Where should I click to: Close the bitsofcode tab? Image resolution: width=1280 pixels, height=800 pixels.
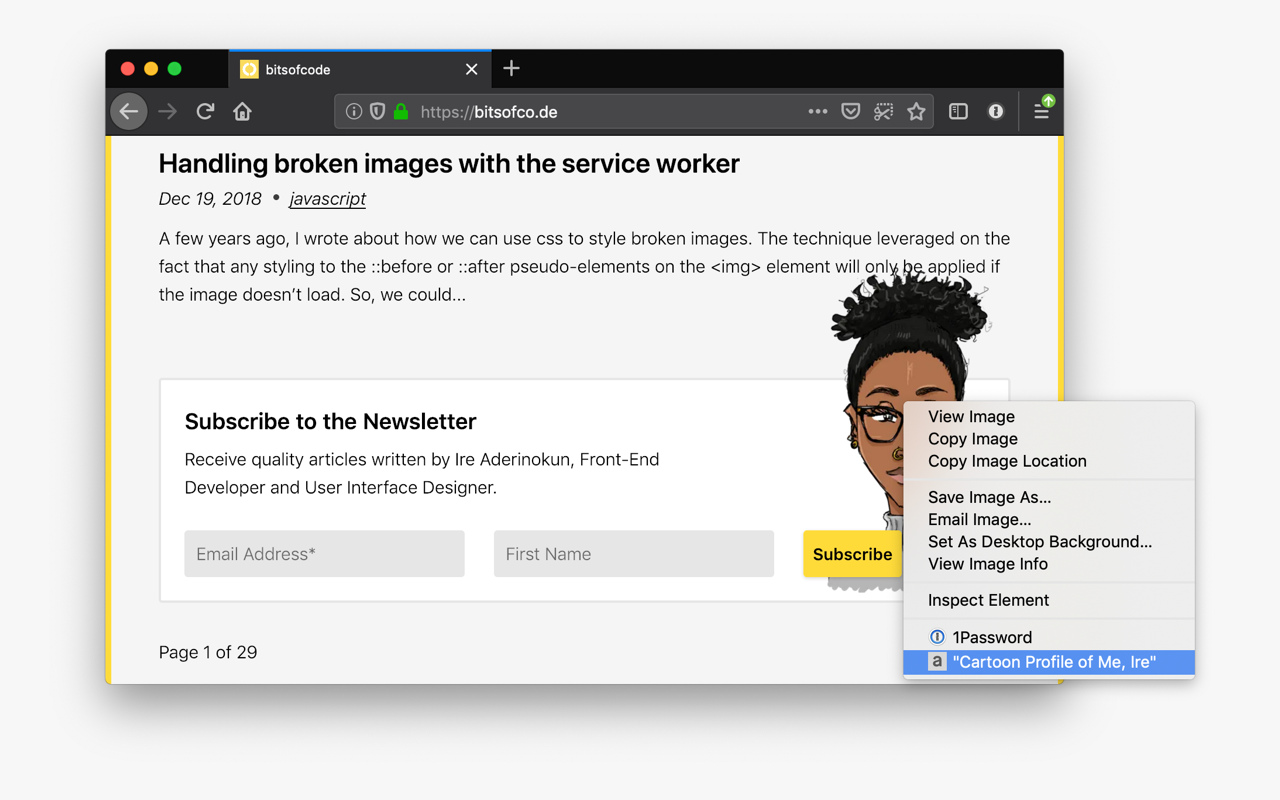472,69
